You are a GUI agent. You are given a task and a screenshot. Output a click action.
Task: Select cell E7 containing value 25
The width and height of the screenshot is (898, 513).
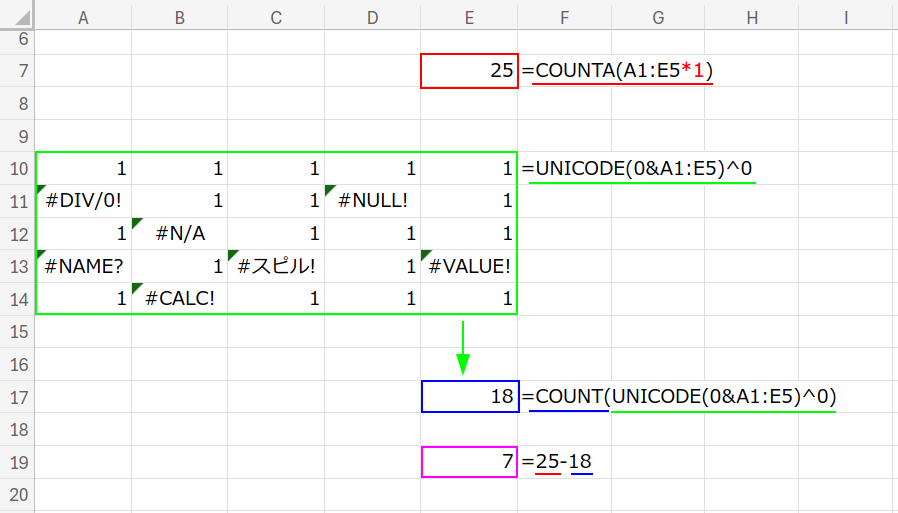click(470, 71)
